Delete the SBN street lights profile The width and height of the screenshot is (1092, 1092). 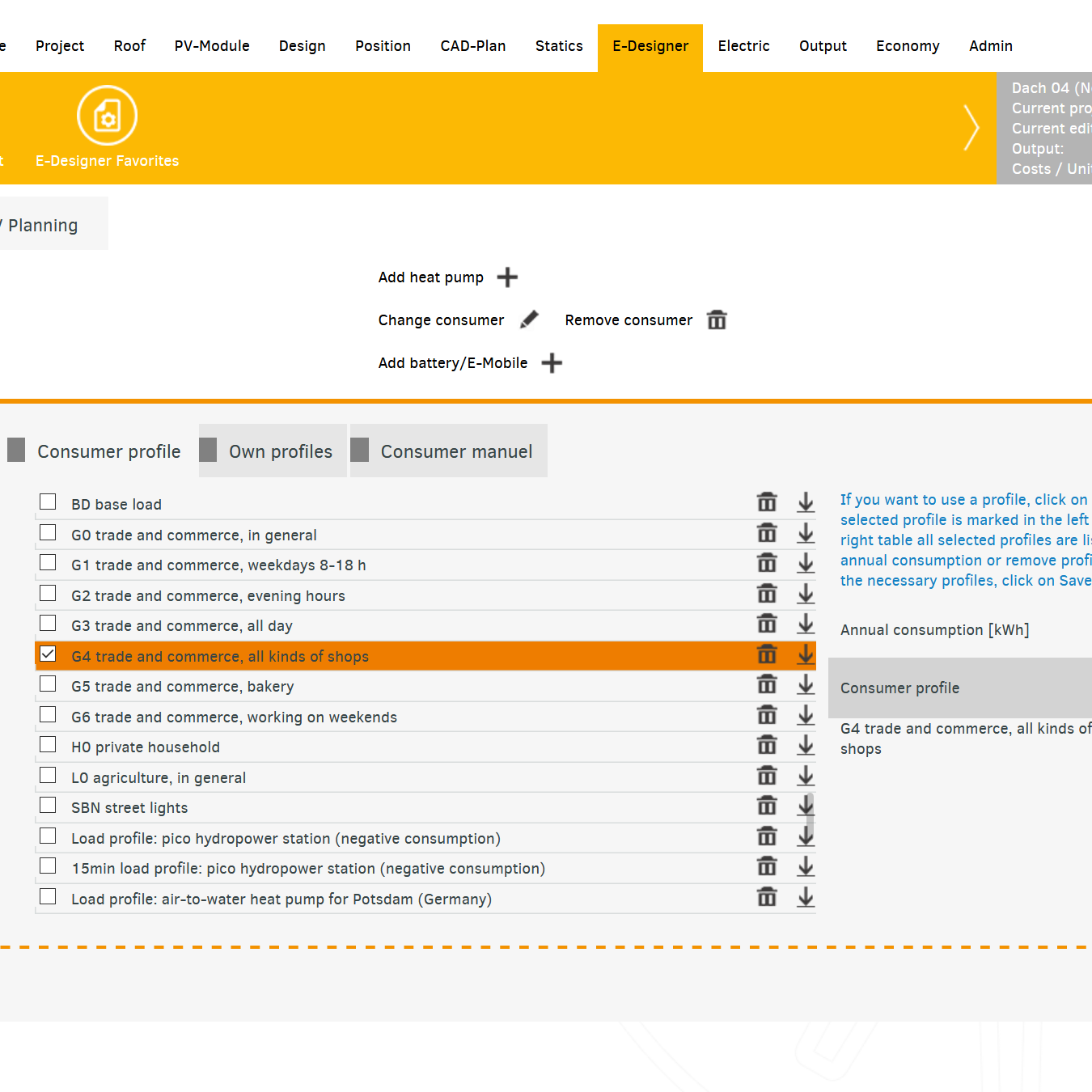click(x=767, y=806)
